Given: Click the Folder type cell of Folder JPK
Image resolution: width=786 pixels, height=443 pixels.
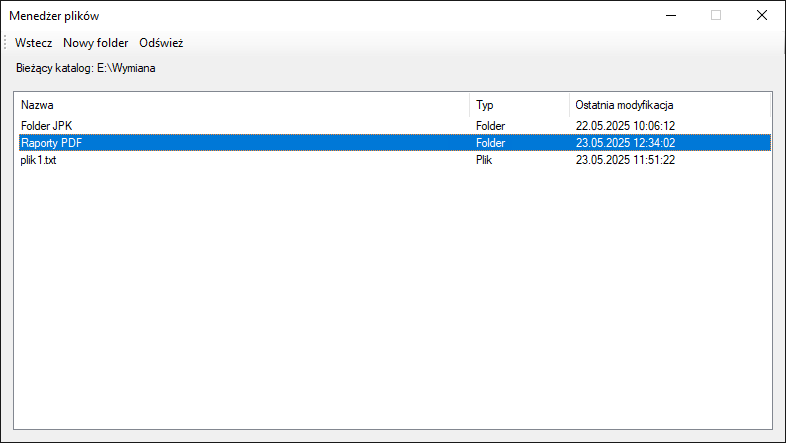Looking at the screenshot, I should click(490, 126).
